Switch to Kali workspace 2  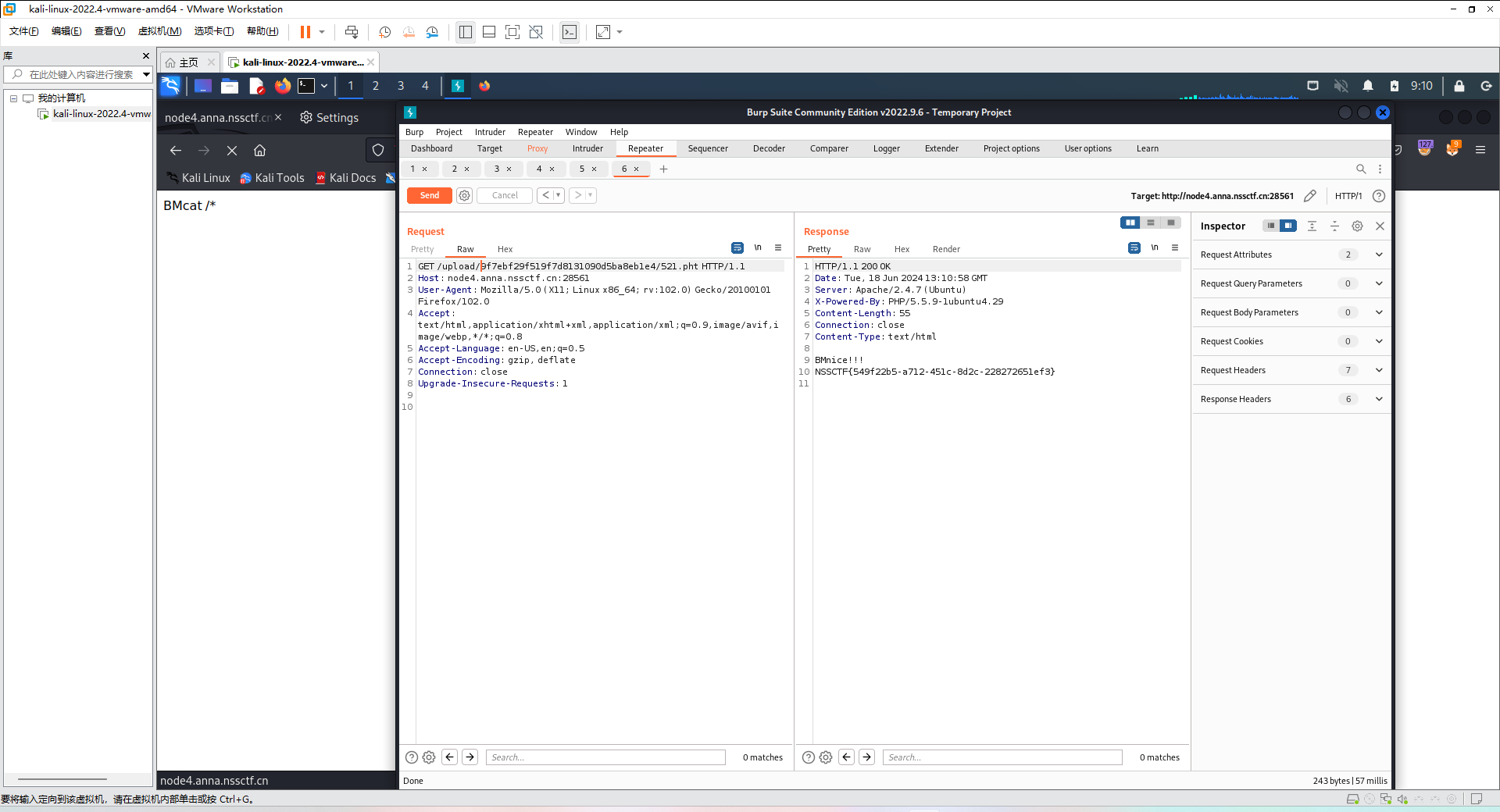[x=376, y=86]
